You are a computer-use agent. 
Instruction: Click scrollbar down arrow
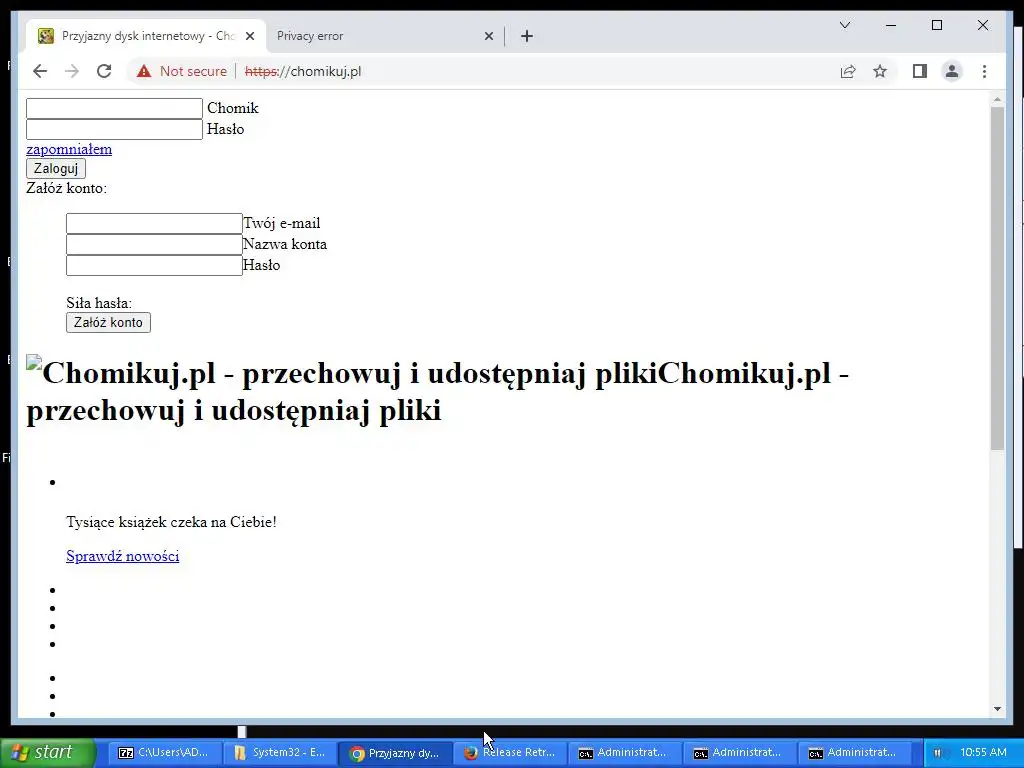pyautogui.click(x=997, y=709)
